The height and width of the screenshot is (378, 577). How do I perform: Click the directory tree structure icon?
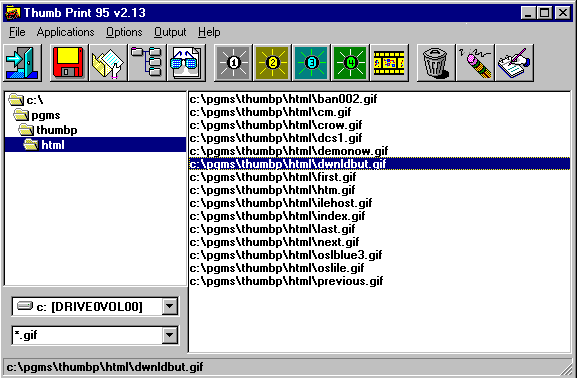pyautogui.click(x=147, y=63)
